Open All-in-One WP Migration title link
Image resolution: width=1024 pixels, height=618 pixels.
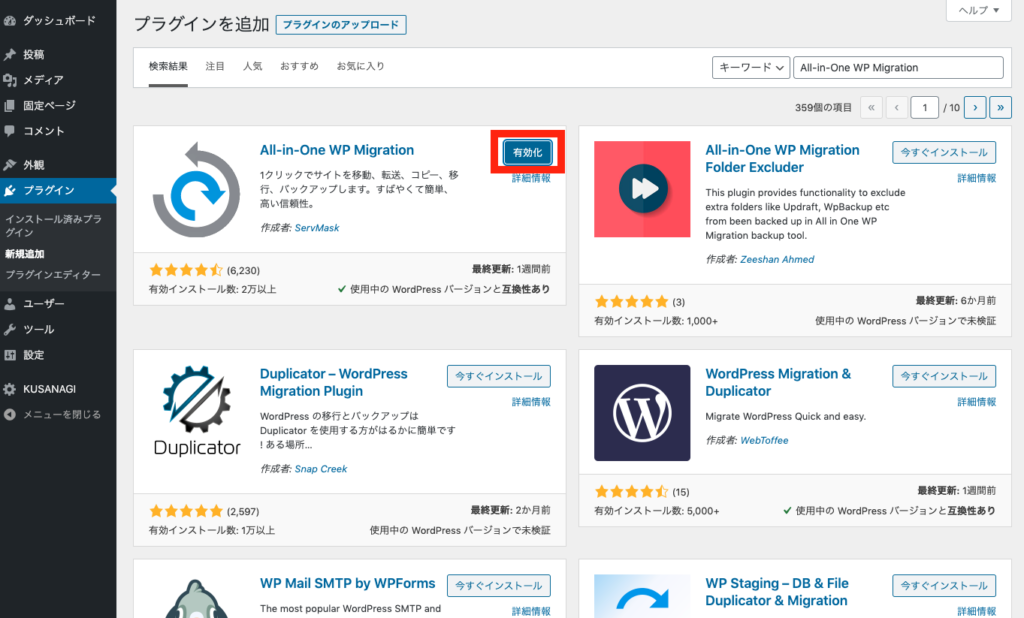[x=337, y=150]
